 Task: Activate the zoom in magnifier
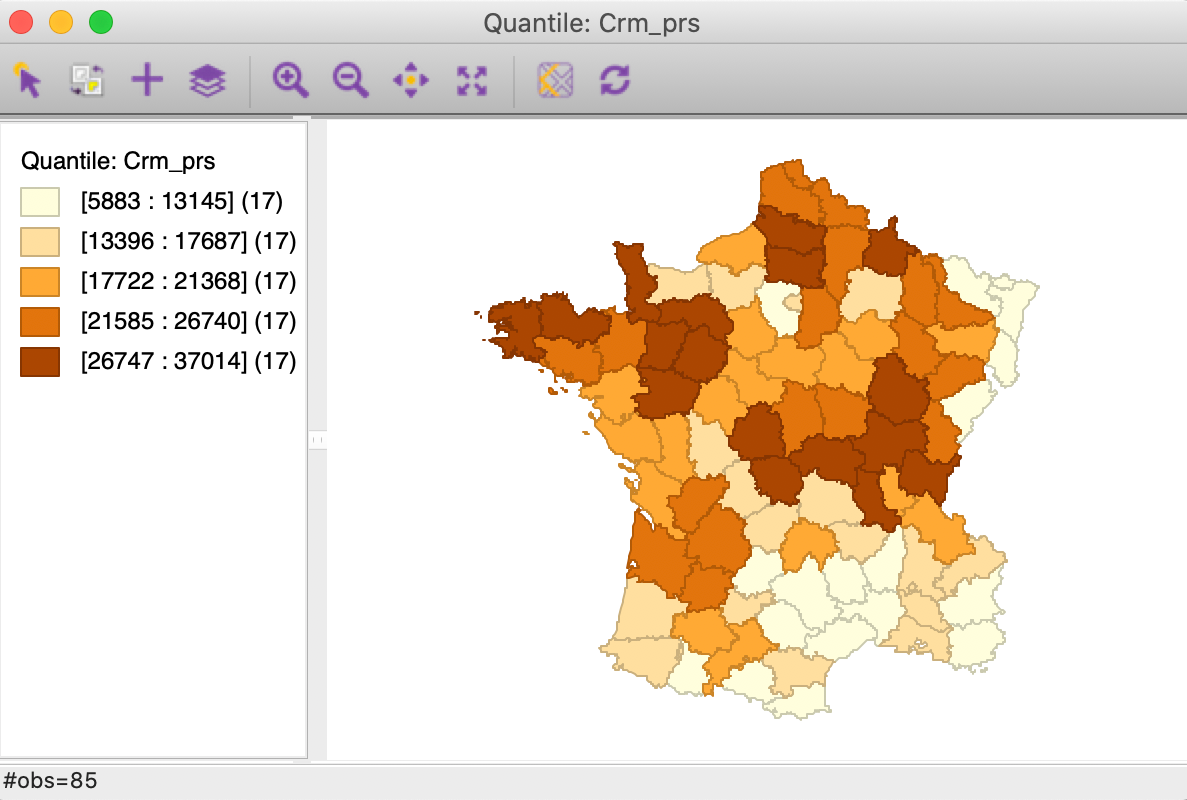291,80
